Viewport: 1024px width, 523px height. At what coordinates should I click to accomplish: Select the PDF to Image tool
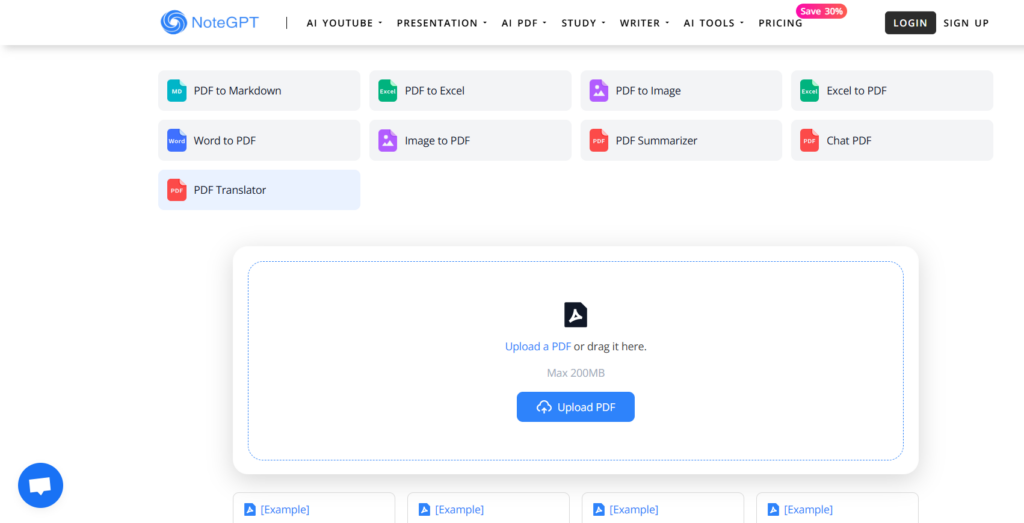click(x=681, y=91)
